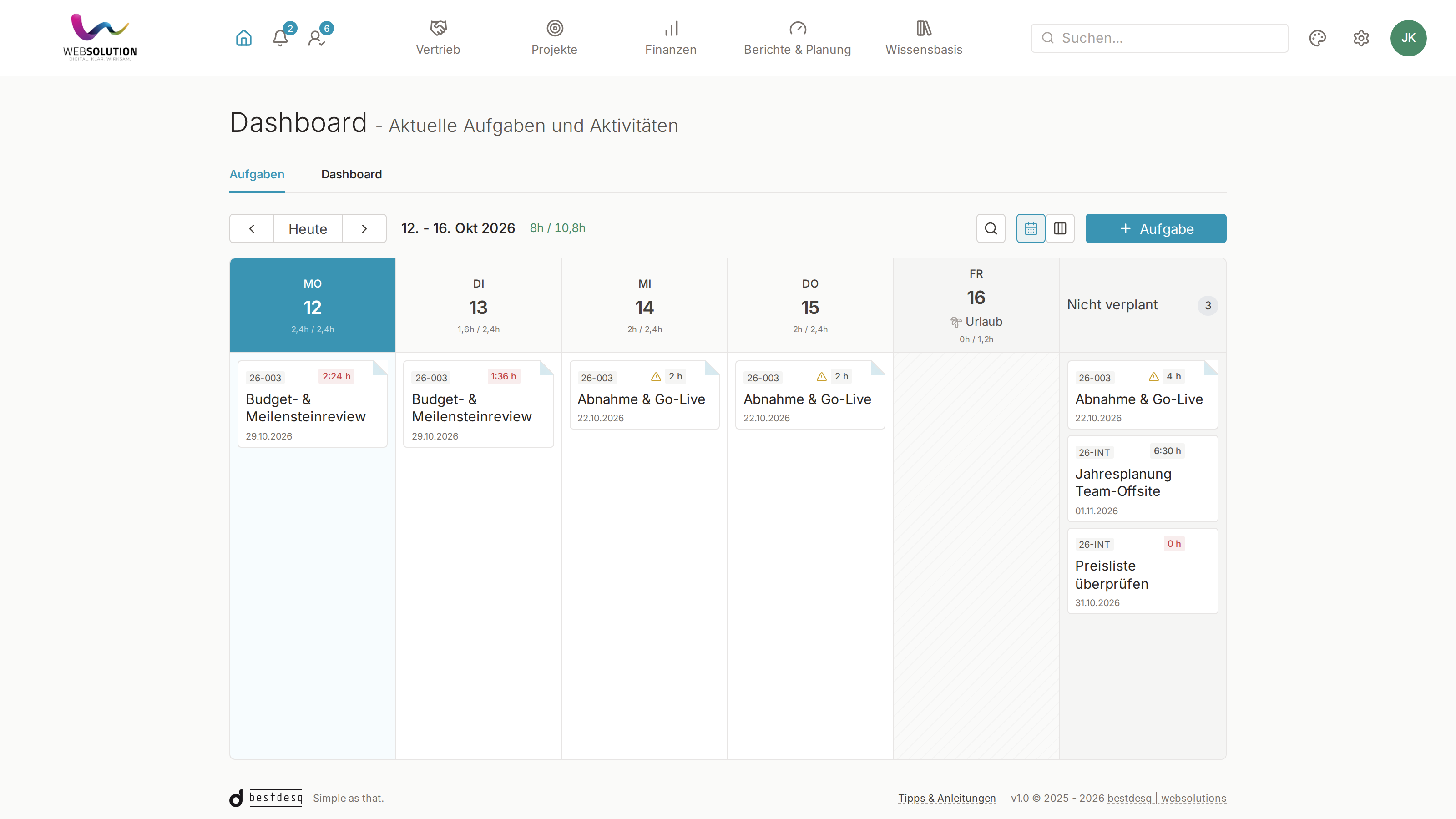Select Friday 16 Urlaub column header

pos(976,305)
